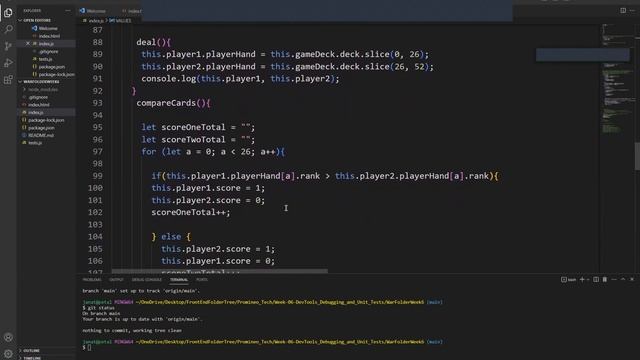Close the terminal panel
Screen dimensions: 640x360
point(632,280)
